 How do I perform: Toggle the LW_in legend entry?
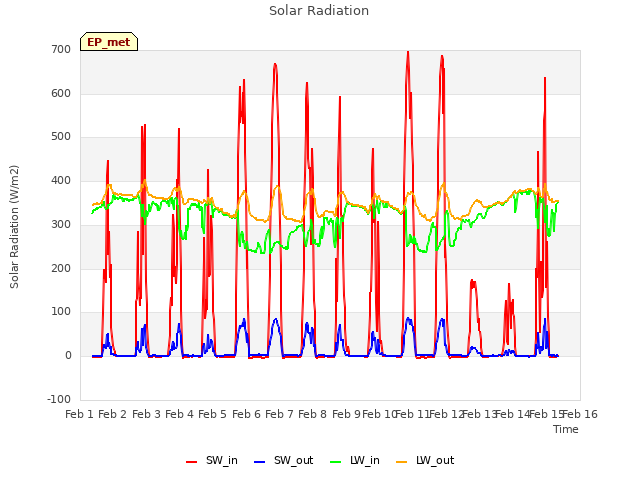point(355,460)
